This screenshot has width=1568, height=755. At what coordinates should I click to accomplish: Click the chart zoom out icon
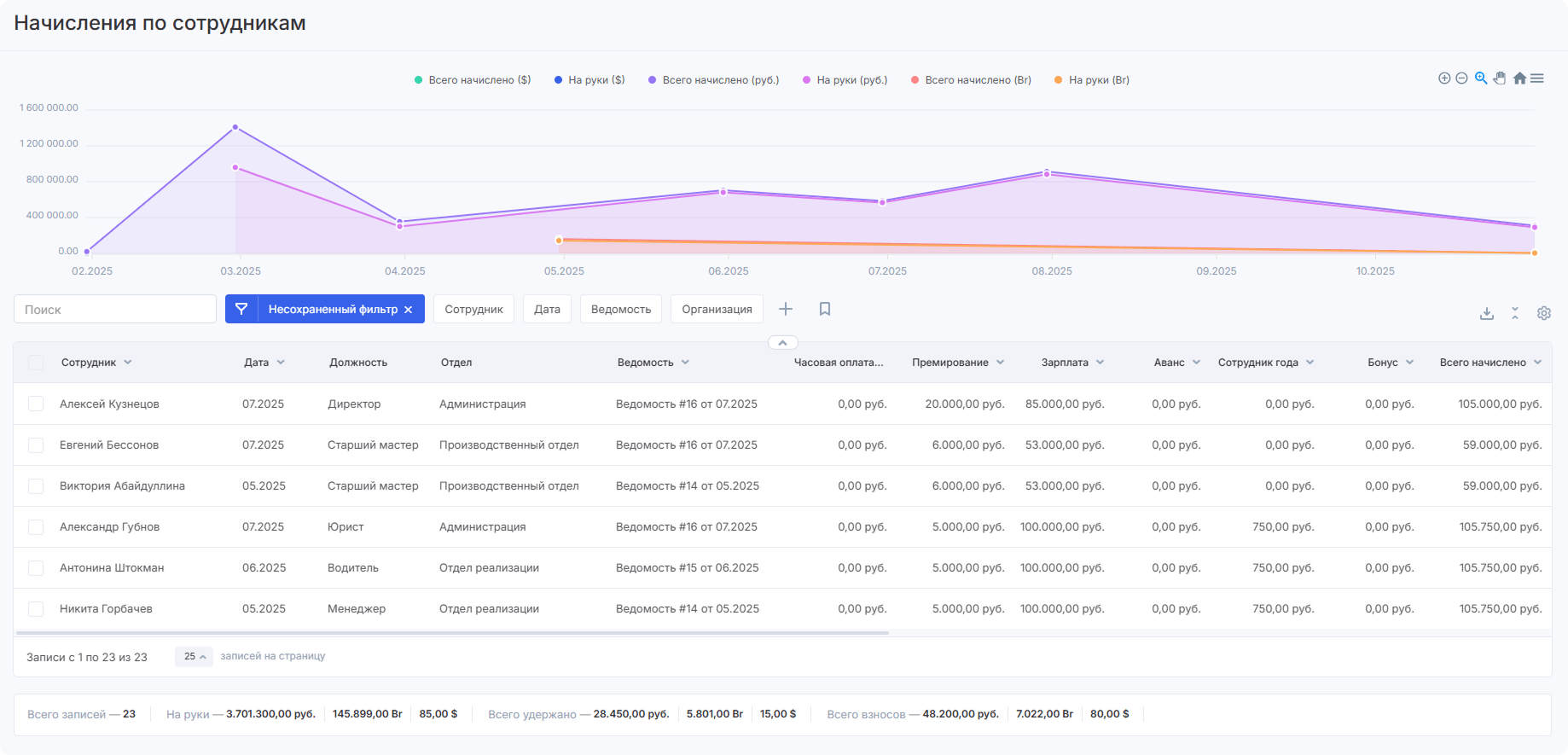click(1461, 78)
